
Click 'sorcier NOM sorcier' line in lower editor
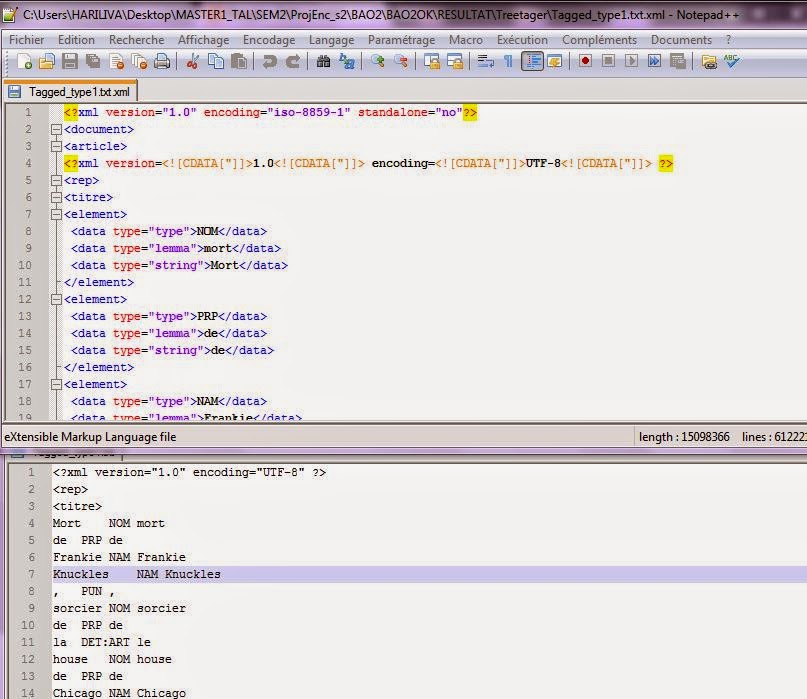point(119,608)
